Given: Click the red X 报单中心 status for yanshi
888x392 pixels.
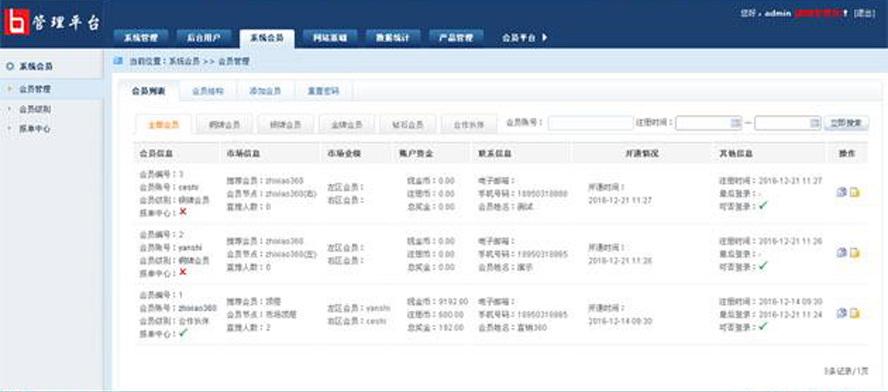Looking at the screenshot, I should click(183, 272).
